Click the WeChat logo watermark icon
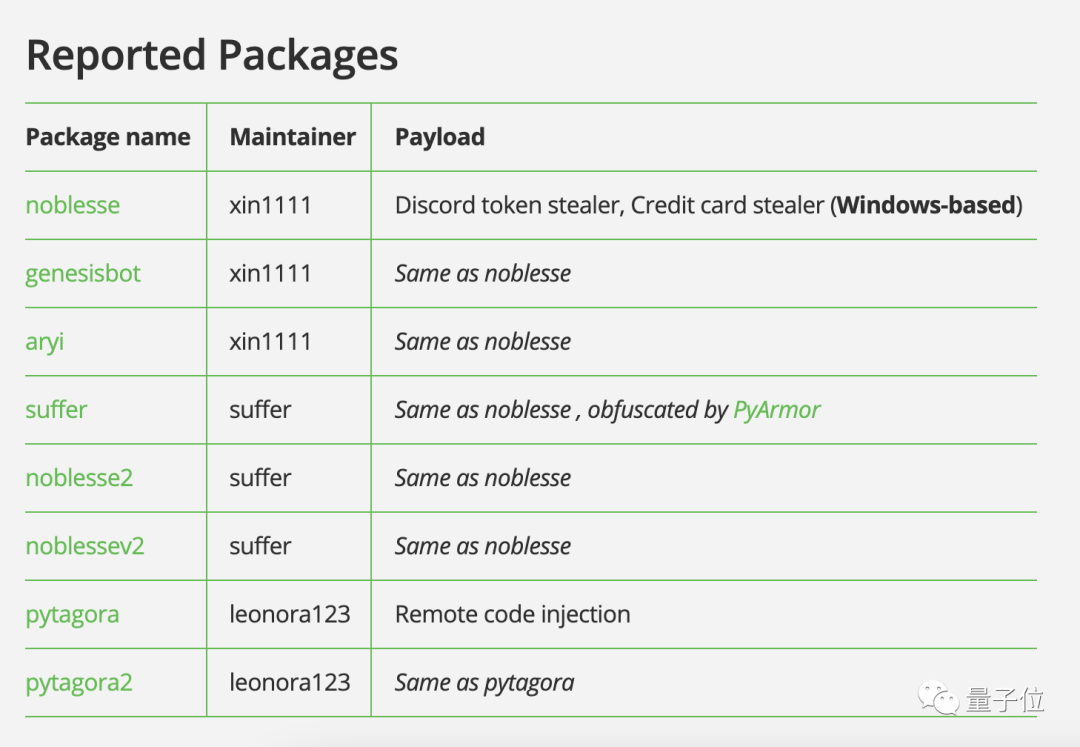Image resolution: width=1080 pixels, height=747 pixels. tap(937, 697)
